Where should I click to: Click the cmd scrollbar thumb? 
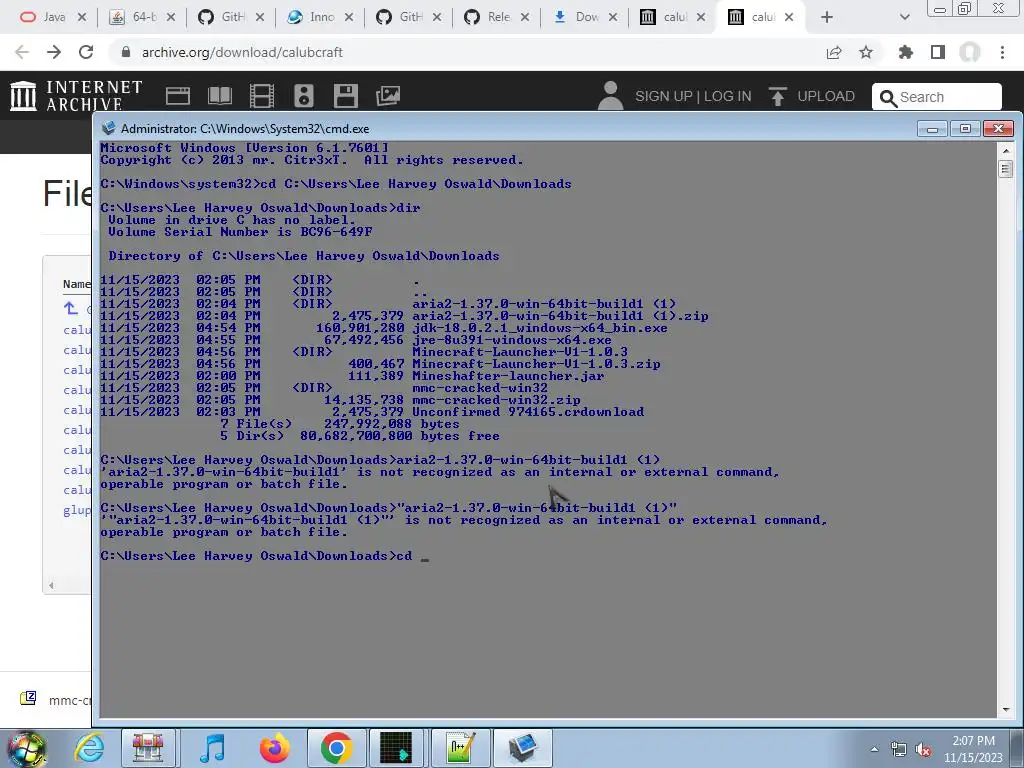click(x=1006, y=169)
